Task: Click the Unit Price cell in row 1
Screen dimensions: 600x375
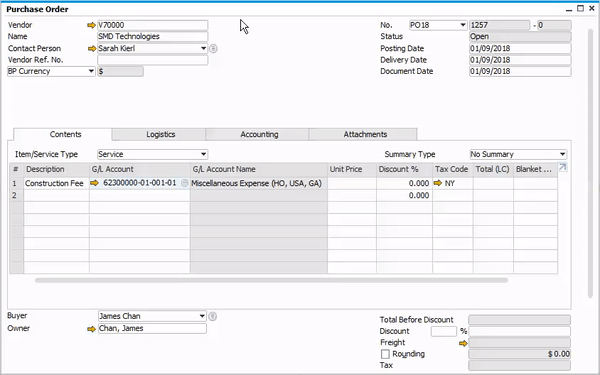Action: (x=352, y=183)
